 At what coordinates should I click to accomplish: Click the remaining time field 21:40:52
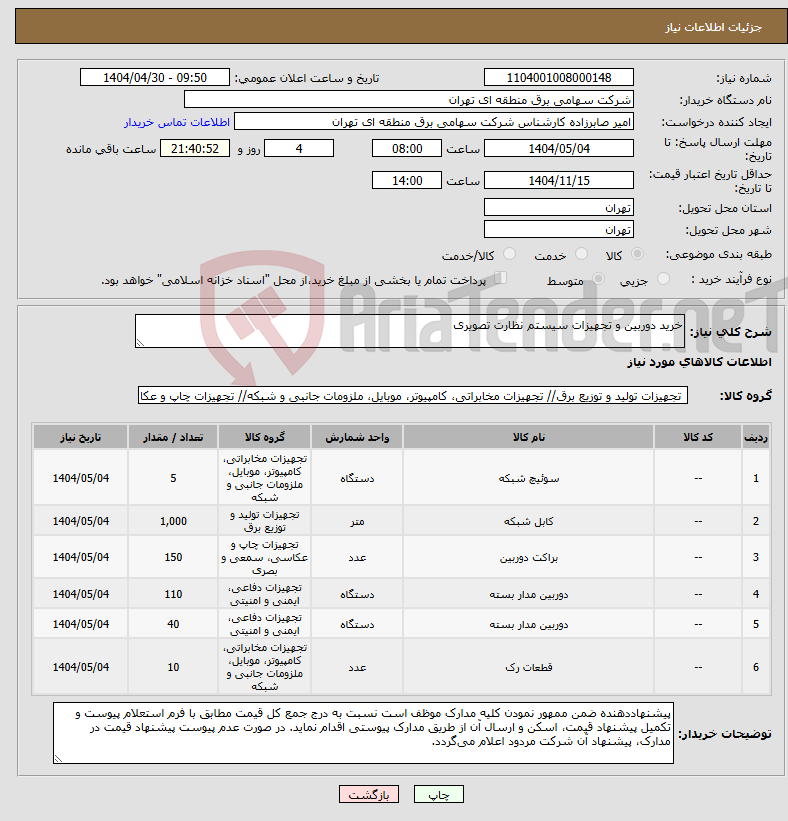click(x=195, y=149)
